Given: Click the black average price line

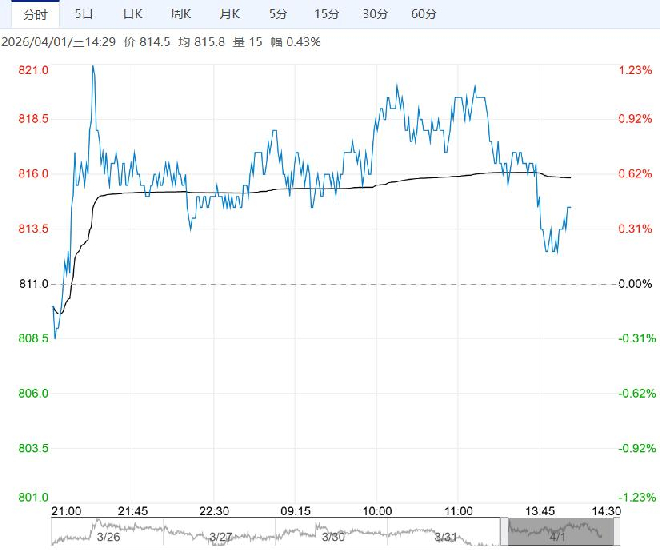Looking at the screenshot, I should tap(300, 189).
